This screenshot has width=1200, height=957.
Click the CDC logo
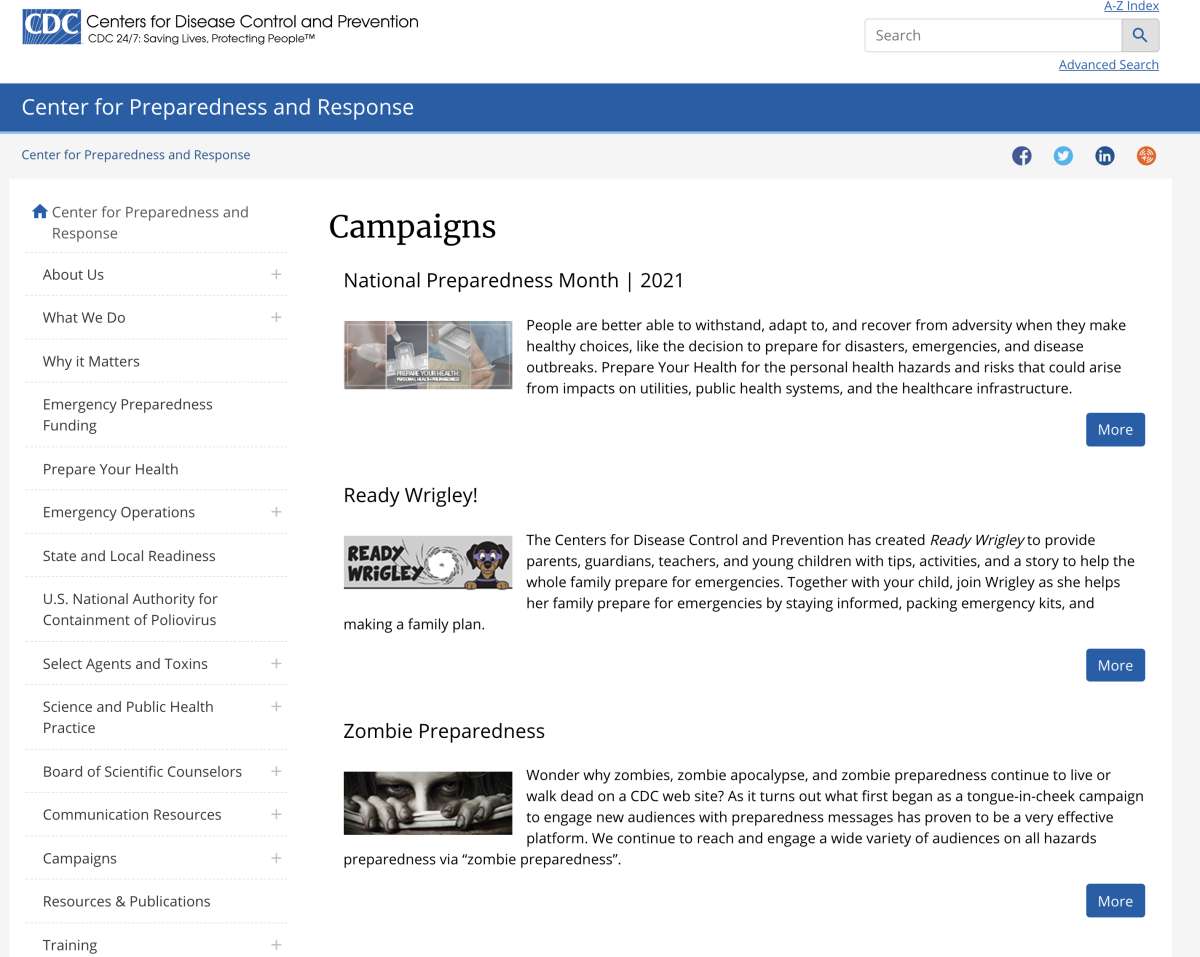point(220,27)
